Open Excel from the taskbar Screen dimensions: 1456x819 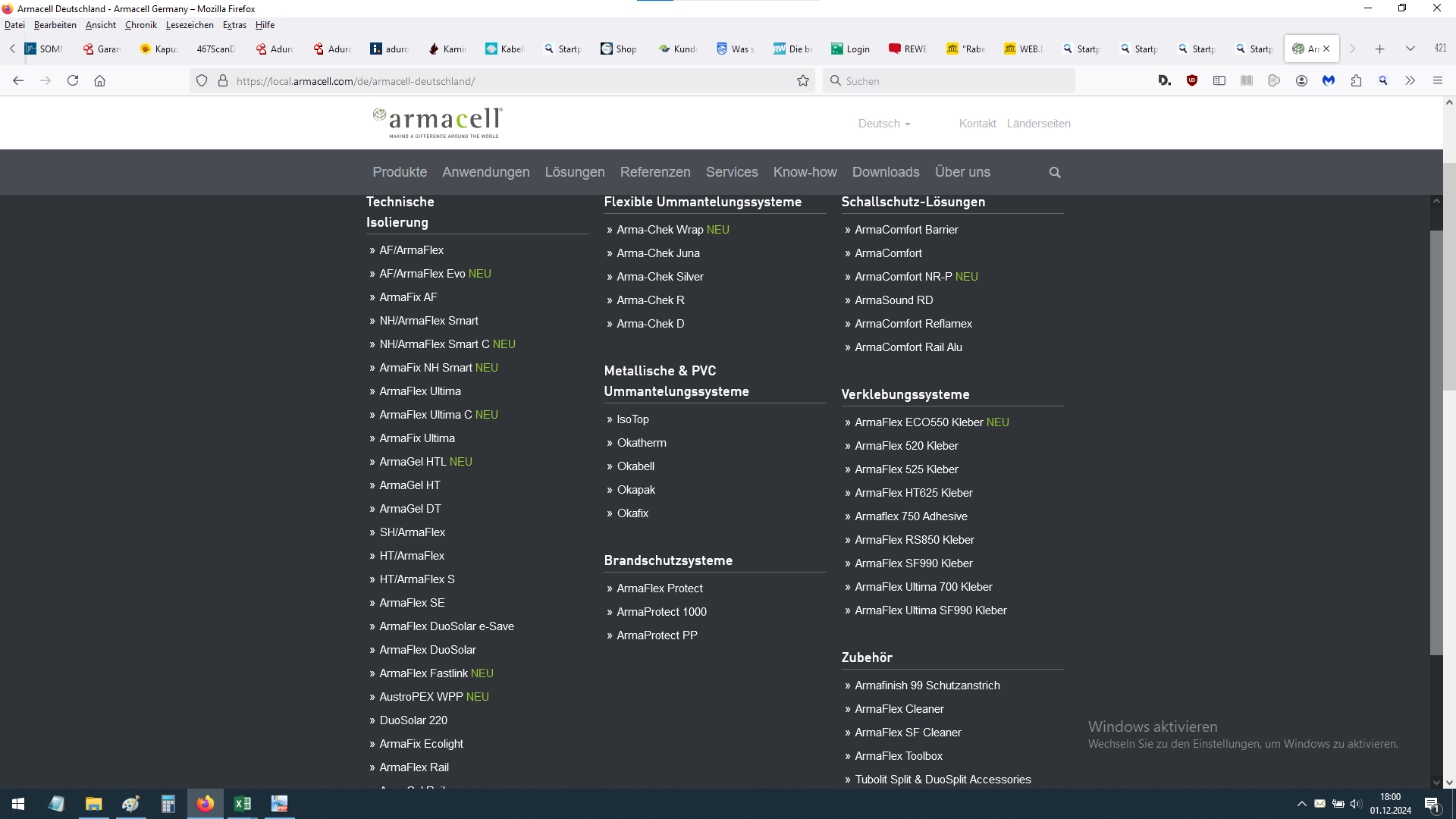[x=243, y=804]
